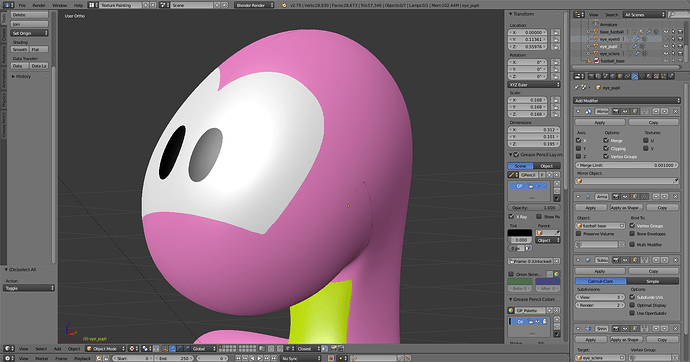
Task: Toggle Mirror modifier X axis checkbox
Action: pos(579,140)
